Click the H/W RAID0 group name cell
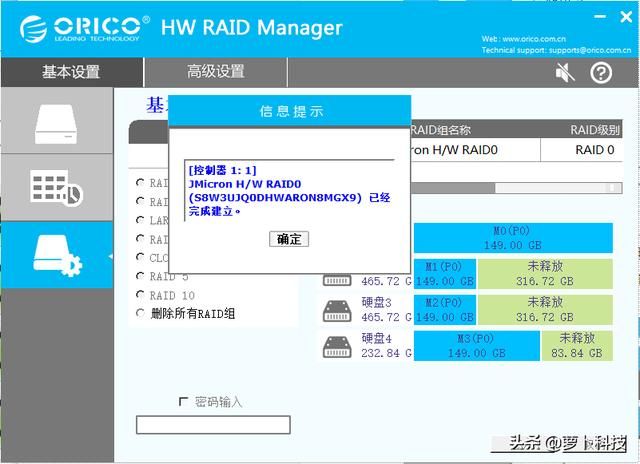This screenshot has width=640, height=464. pos(476,150)
